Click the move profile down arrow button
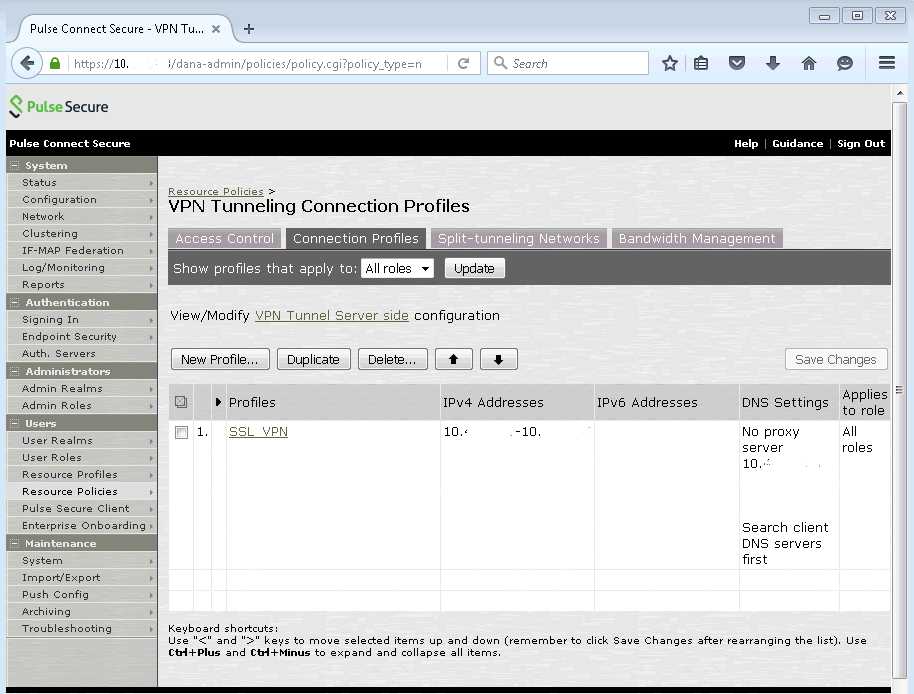914x694 pixels. click(x=498, y=360)
